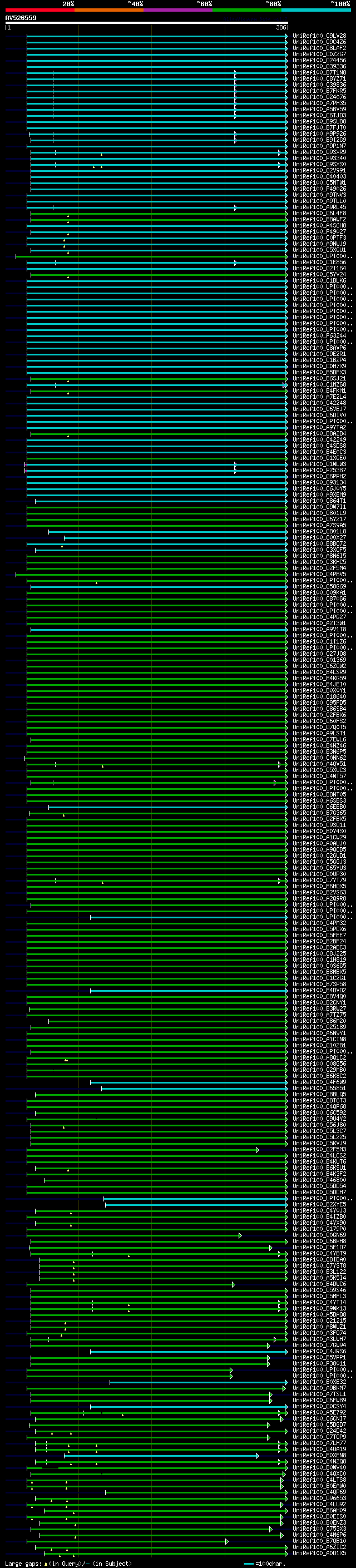Click the green arrowhead on the UniRef100_Q0GN69 row
Screen dimensions: 356x1568
(x=240, y=1235)
